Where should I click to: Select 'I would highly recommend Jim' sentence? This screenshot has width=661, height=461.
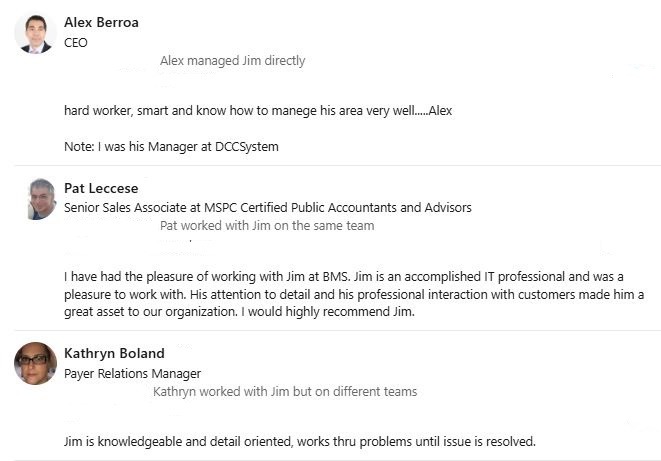click(328, 311)
